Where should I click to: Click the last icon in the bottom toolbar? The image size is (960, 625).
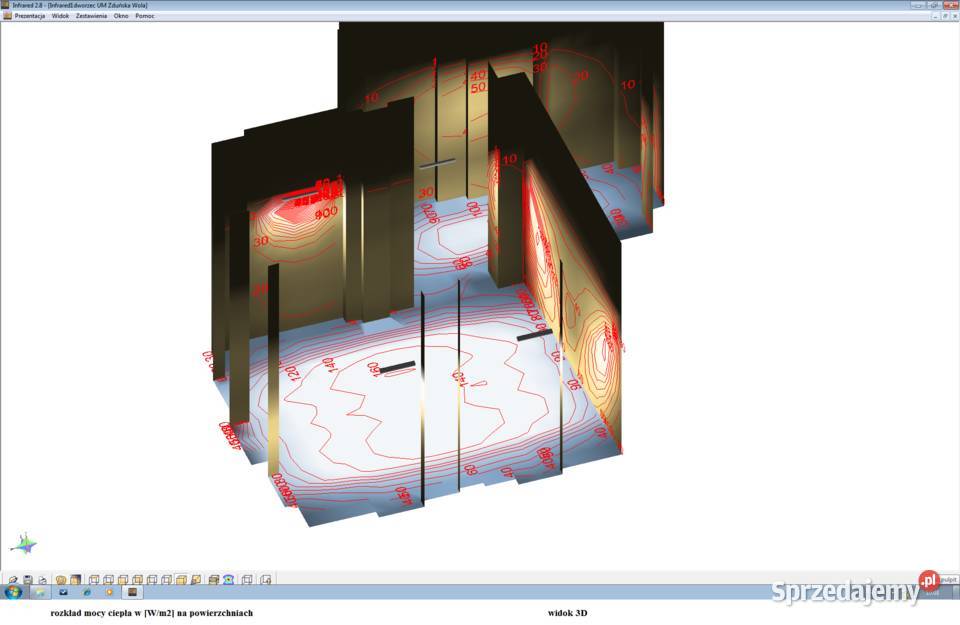(266, 579)
